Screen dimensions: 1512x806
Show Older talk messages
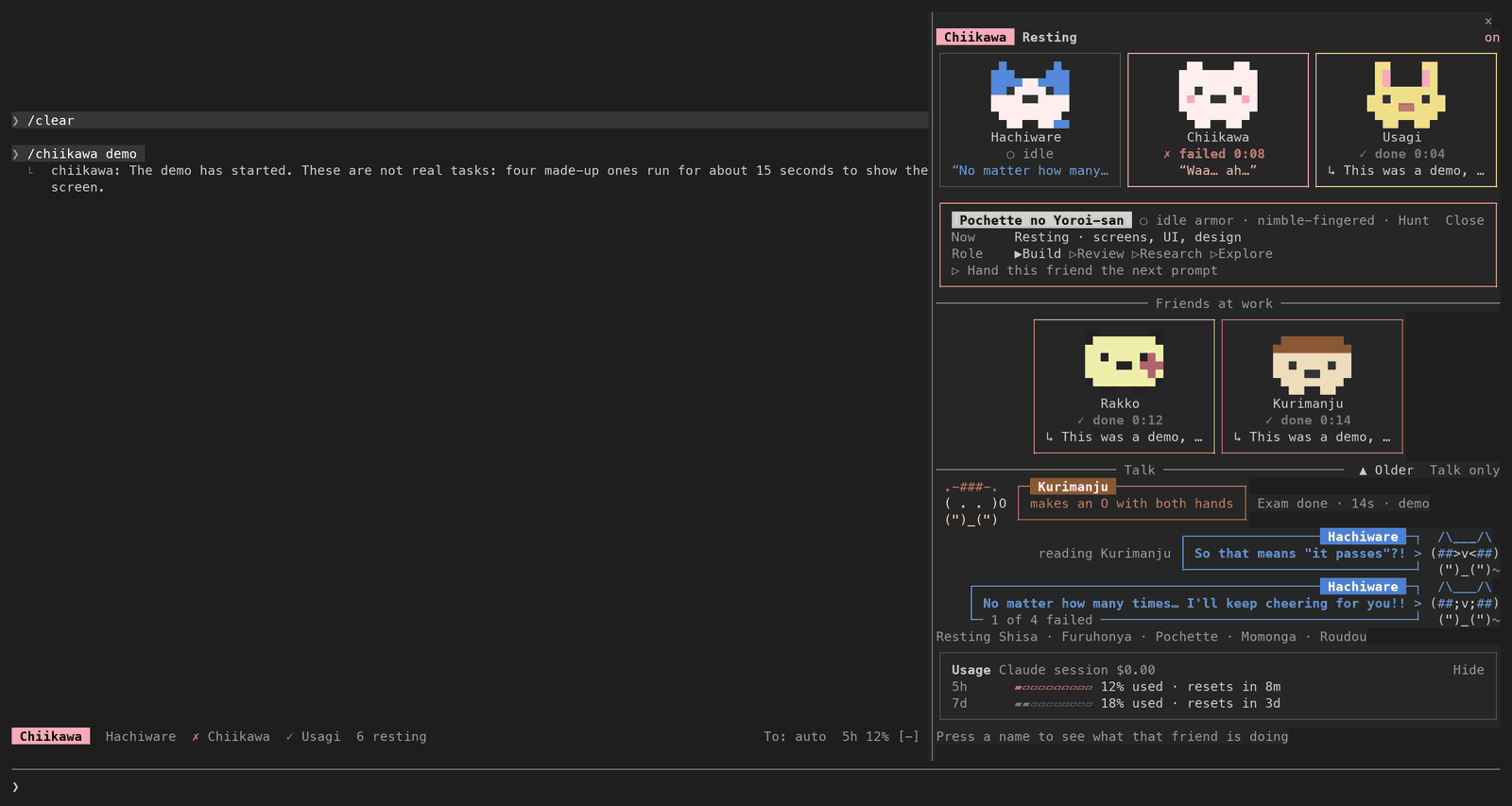pyautogui.click(x=1386, y=471)
